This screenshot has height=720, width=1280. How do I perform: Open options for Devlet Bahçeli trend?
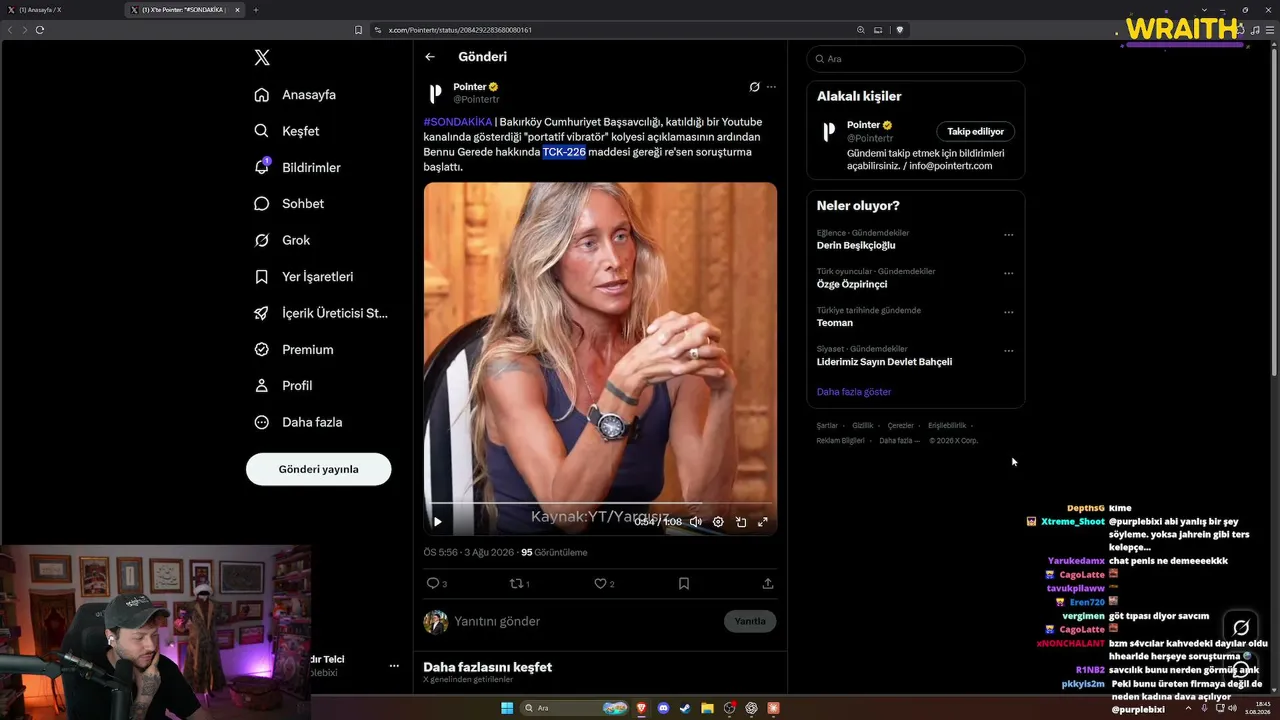pyautogui.click(x=1008, y=351)
